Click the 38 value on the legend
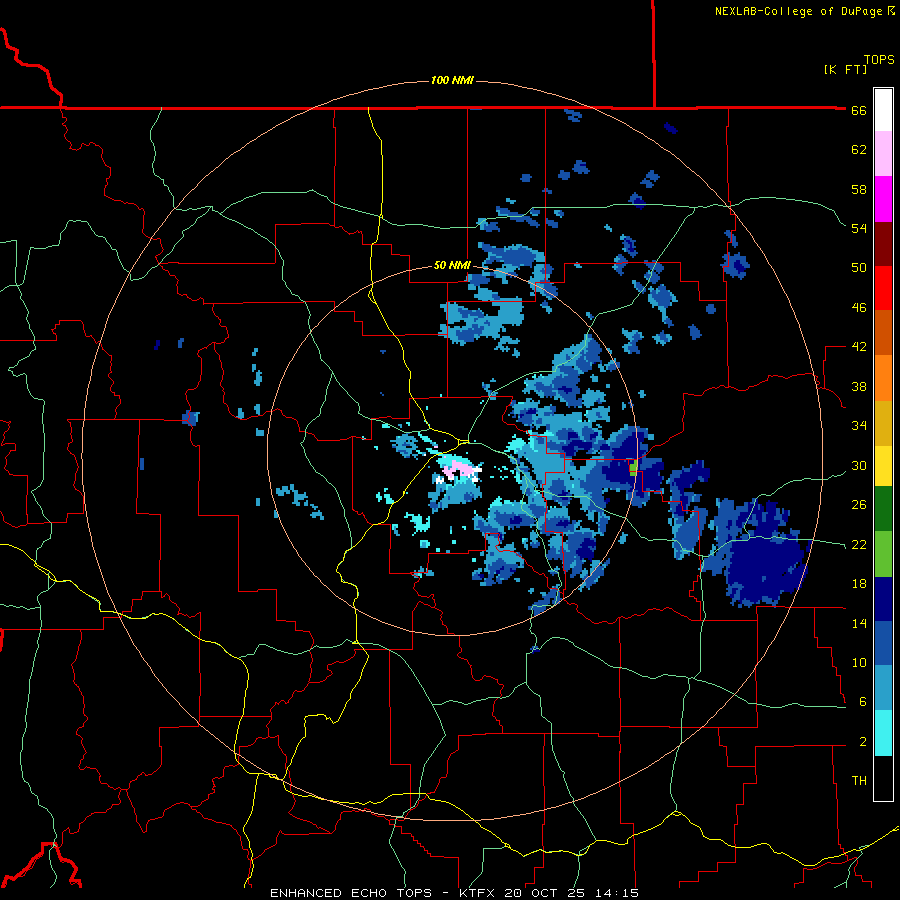 click(859, 387)
